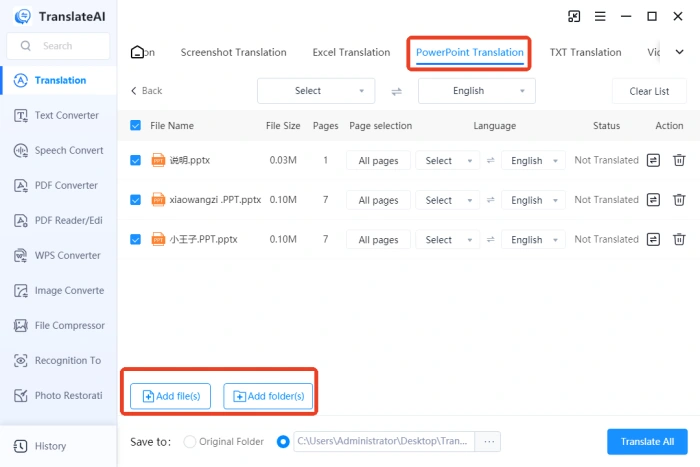
Task: Click the Home icon in tab bar
Action: click(x=137, y=52)
